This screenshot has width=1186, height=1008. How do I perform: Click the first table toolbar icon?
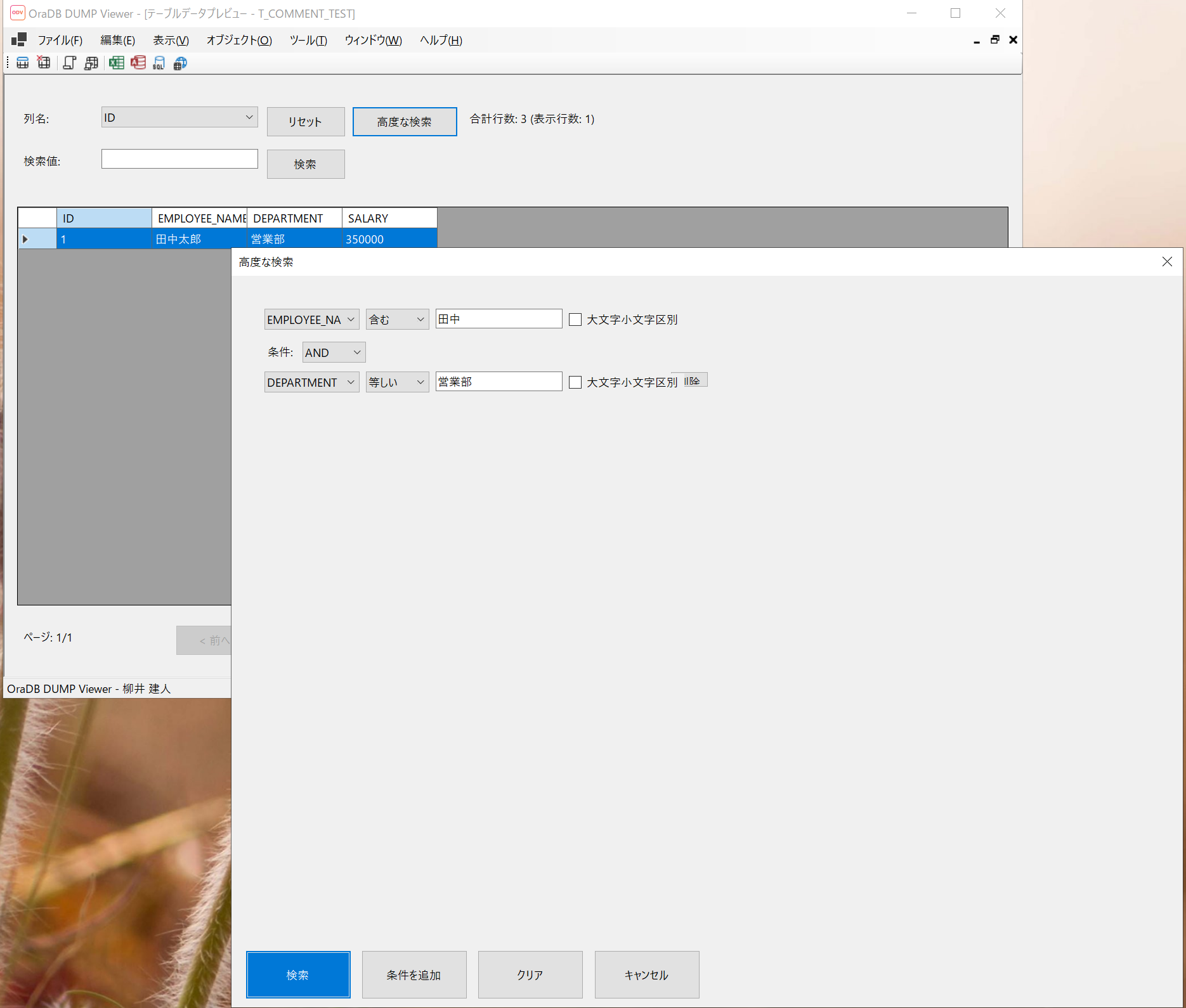click(22, 63)
